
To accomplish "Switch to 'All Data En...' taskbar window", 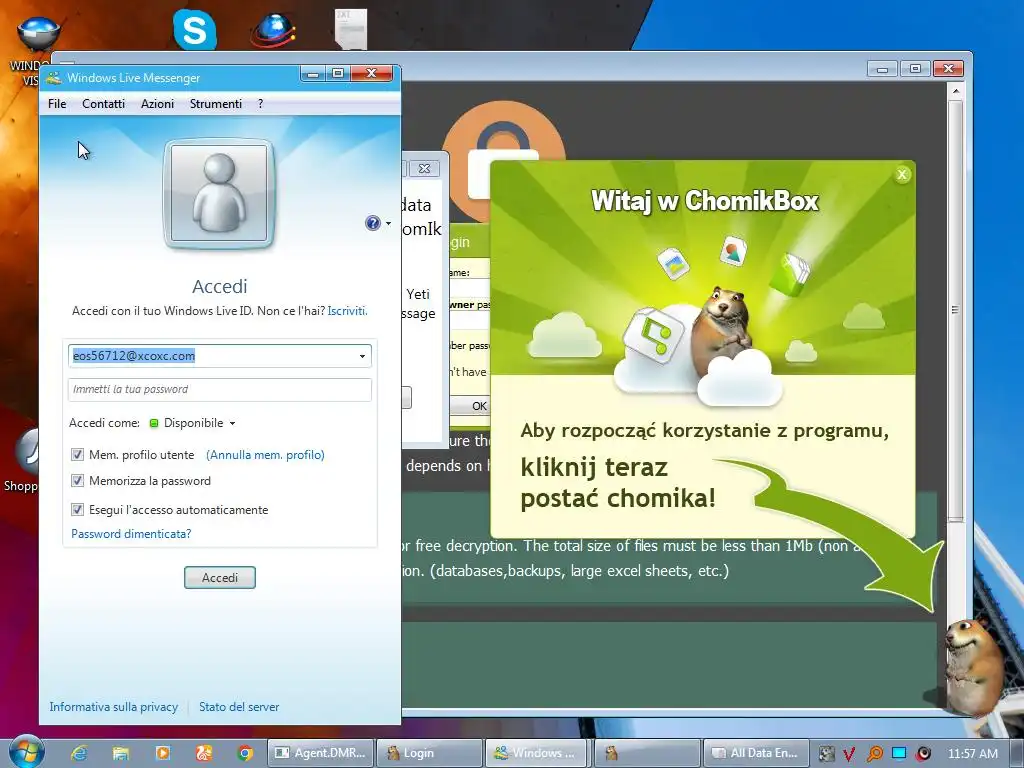I will pyautogui.click(x=756, y=753).
